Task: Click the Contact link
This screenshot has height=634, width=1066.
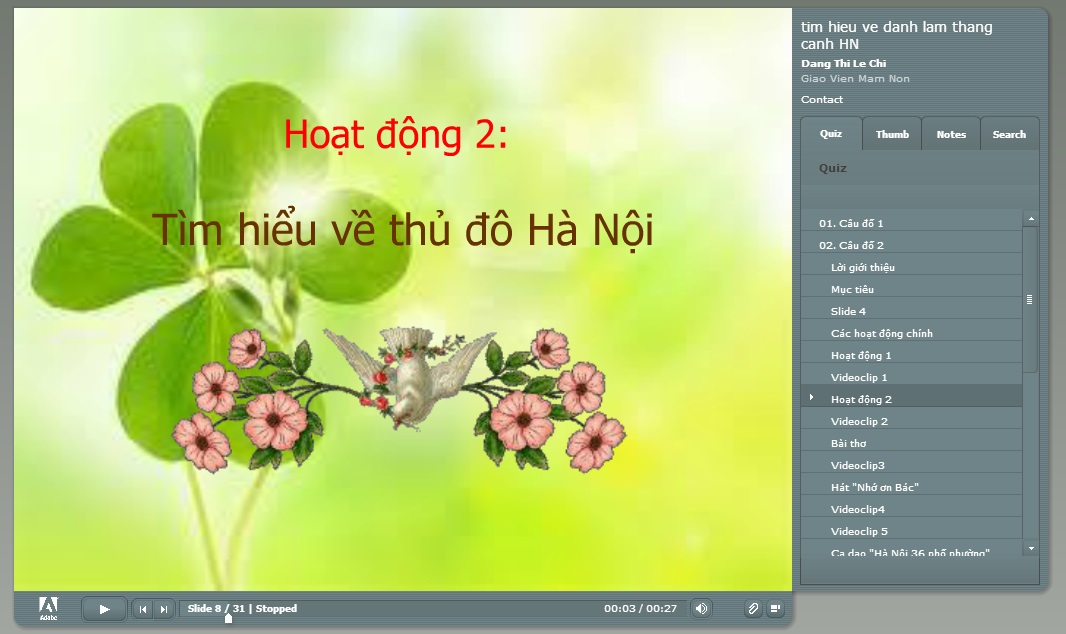Action: pyautogui.click(x=822, y=100)
